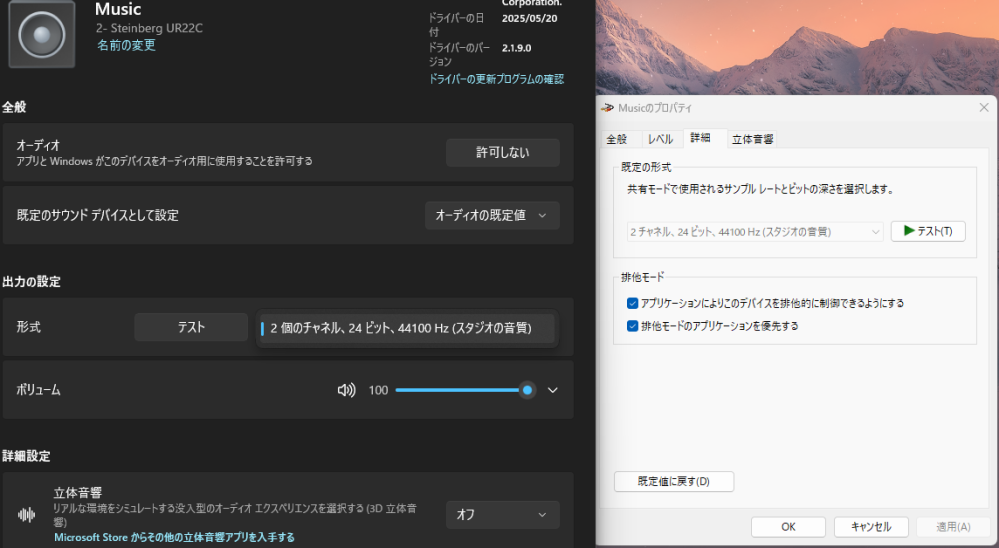Screen dimensions: 999x548
Task: Click the 既定値に戻す(D) button
Action: (674, 481)
